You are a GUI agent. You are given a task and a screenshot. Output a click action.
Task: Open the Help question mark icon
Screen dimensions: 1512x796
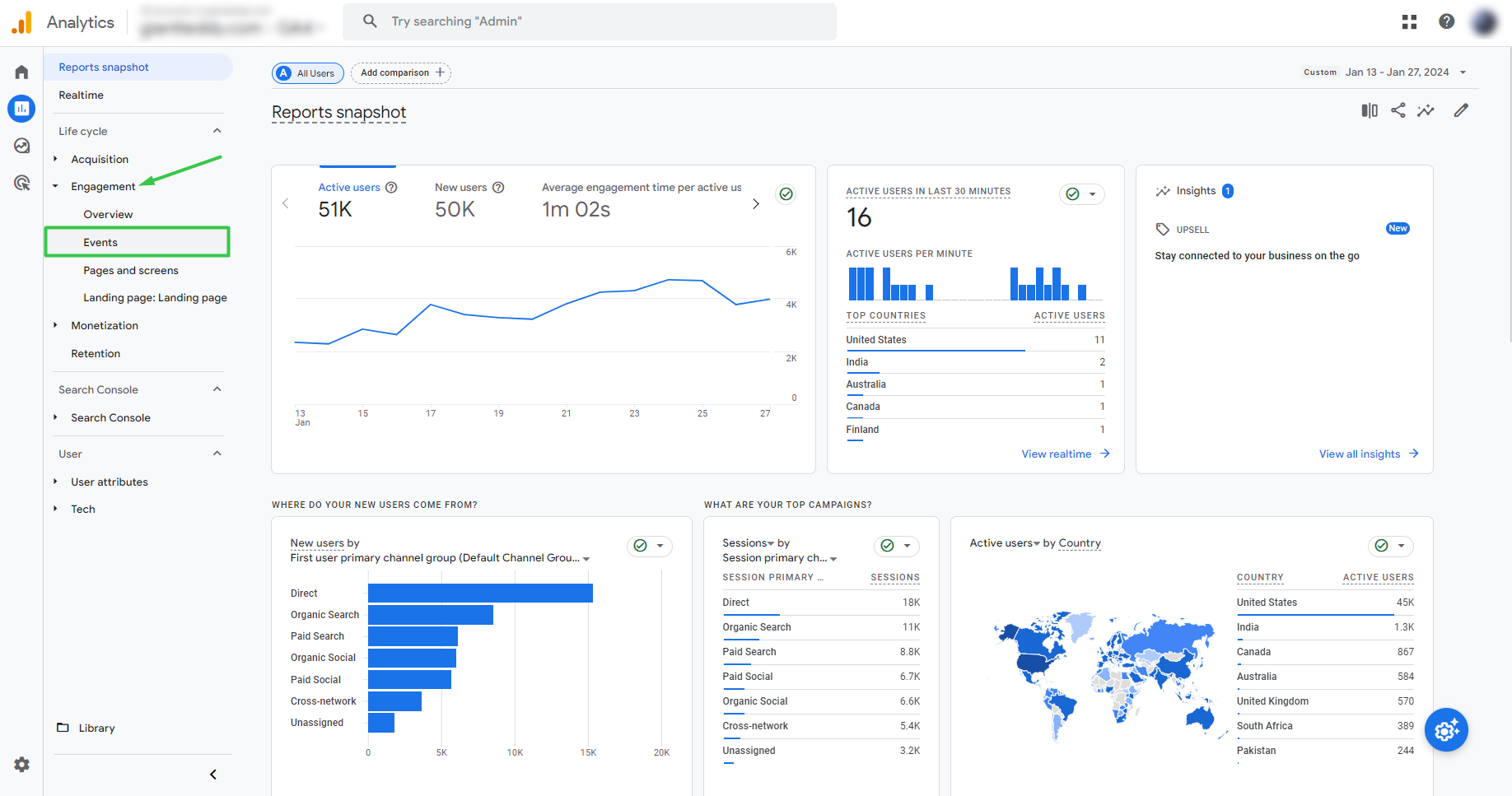(x=1446, y=21)
